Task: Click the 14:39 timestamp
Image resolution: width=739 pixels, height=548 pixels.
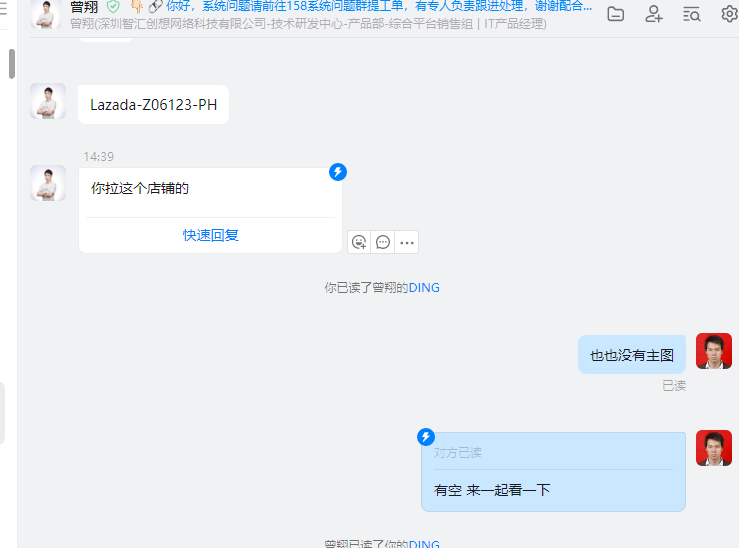Action: (x=99, y=156)
